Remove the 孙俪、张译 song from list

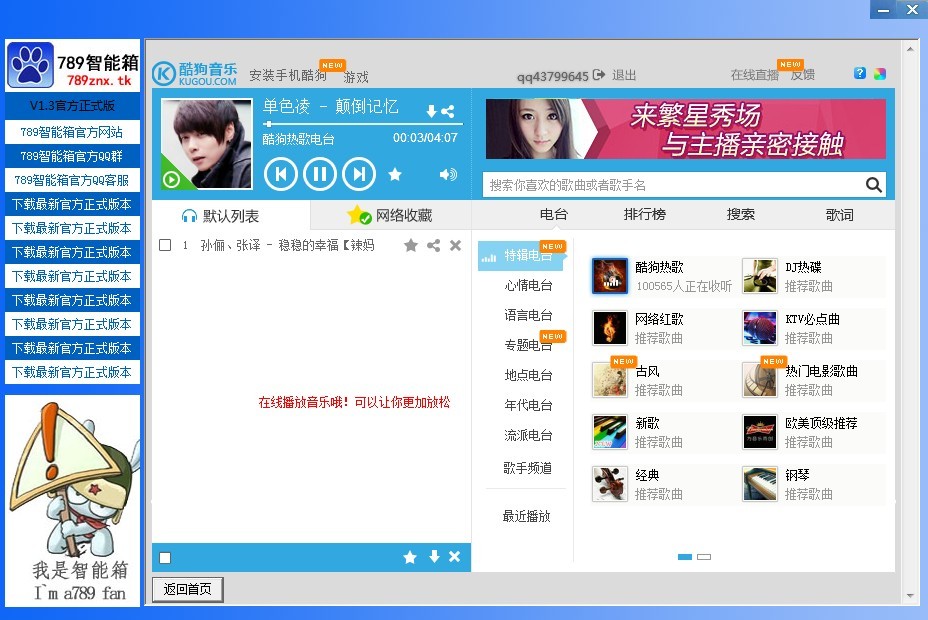(455, 245)
